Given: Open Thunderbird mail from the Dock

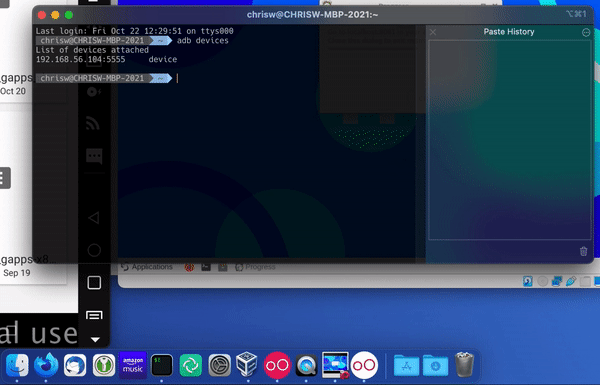Looking at the screenshot, I should point(75,365).
